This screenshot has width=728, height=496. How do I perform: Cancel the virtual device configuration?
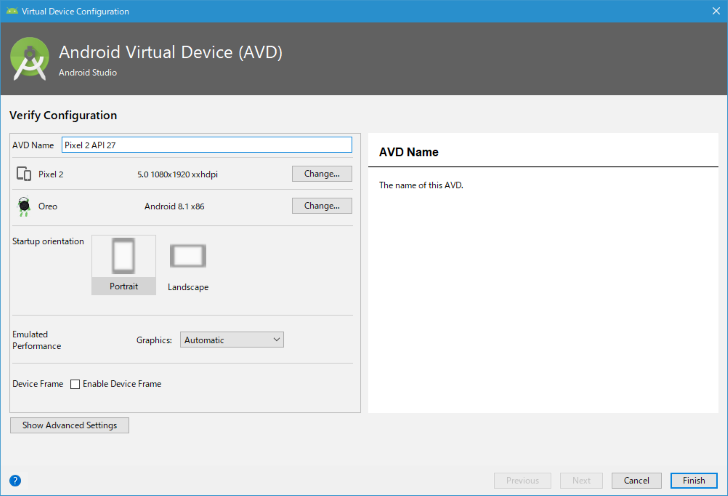point(636,481)
